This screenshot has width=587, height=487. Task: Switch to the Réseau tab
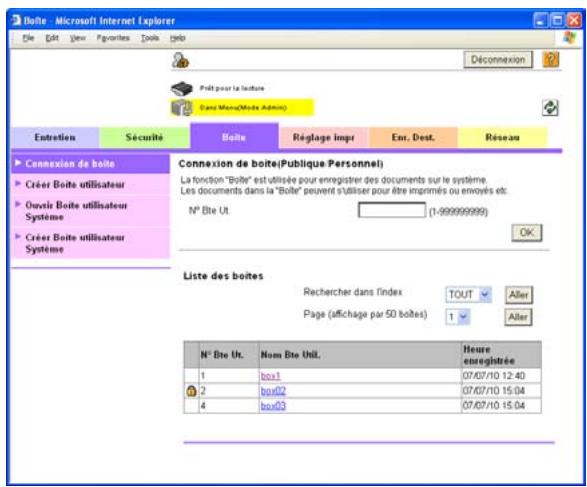tap(502, 137)
